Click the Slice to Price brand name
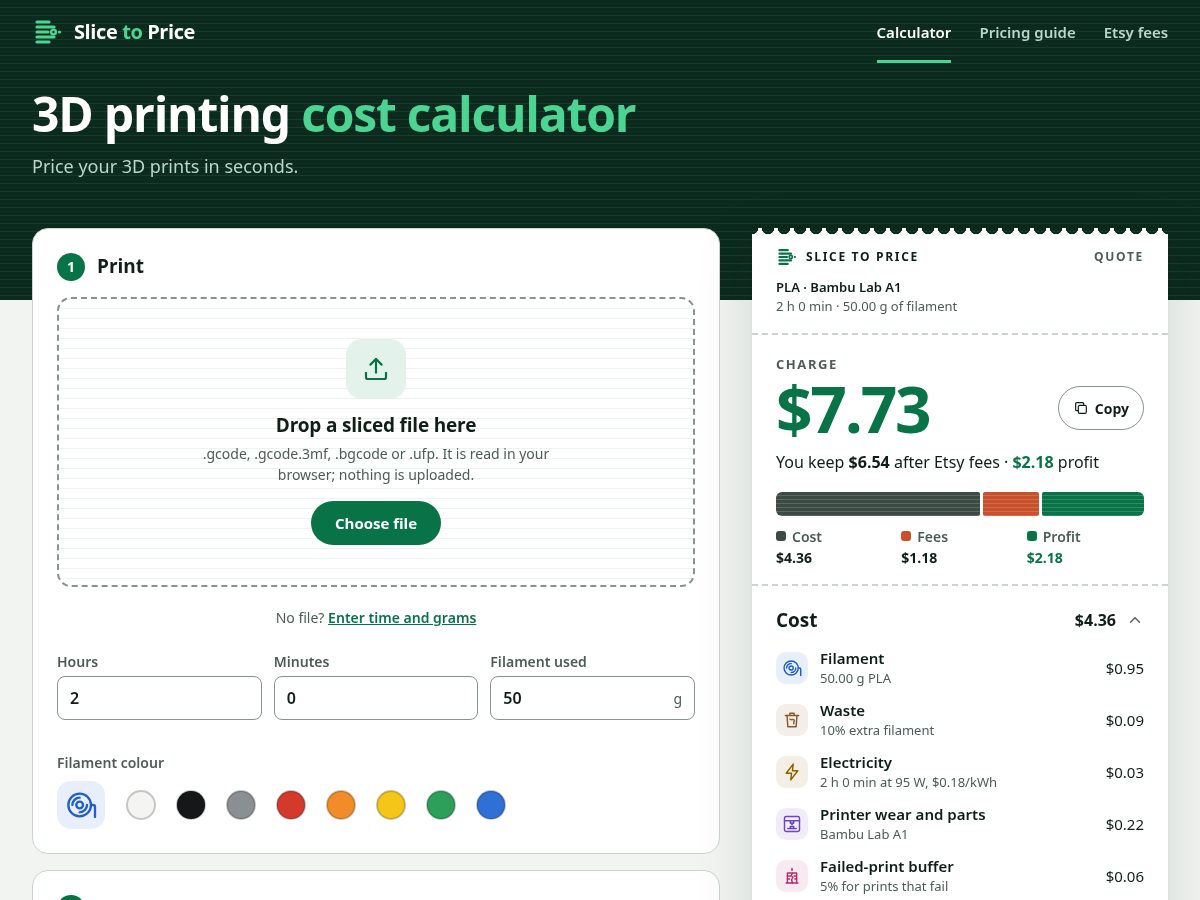The width and height of the screenshot is (1200, 900). click(x=134, y=32)
